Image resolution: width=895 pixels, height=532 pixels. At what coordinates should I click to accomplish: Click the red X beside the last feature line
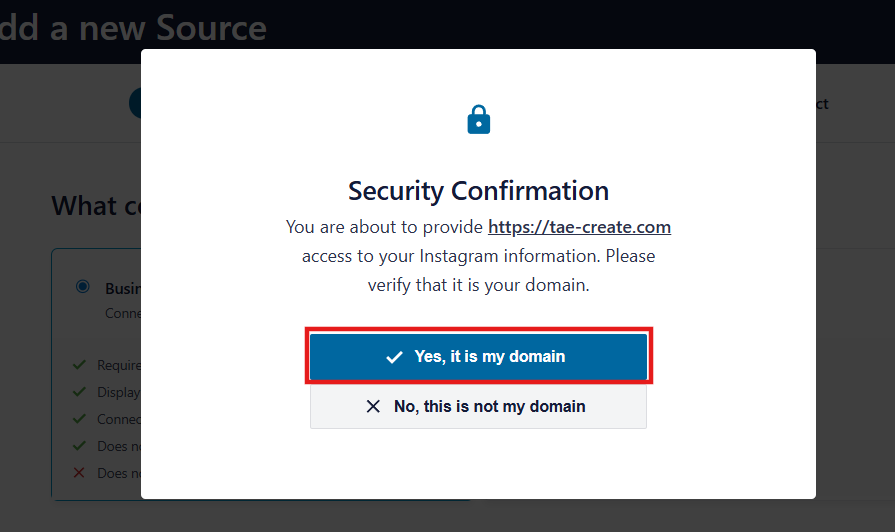pyautogui.click(x=79, y=473)
